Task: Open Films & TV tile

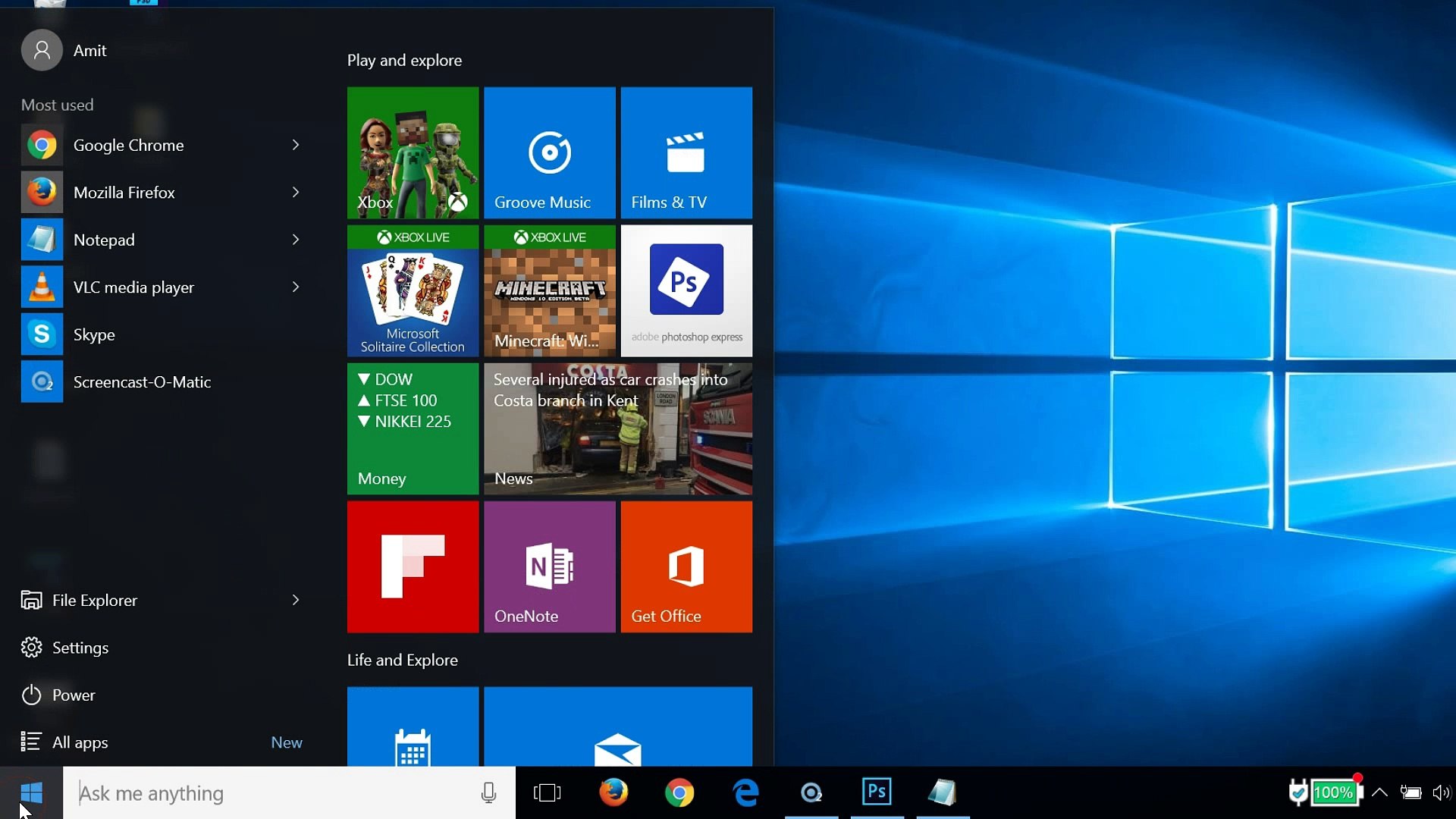Action: tap(686, 152)
